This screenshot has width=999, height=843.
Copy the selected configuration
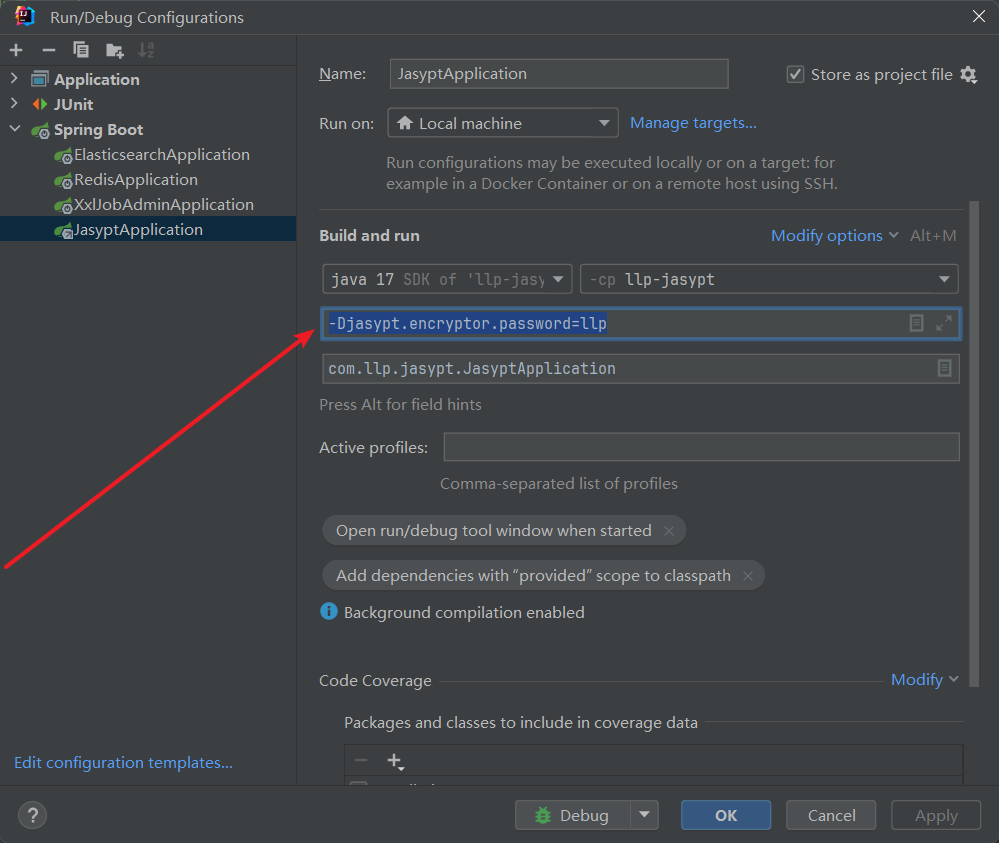tap(81, 50)
